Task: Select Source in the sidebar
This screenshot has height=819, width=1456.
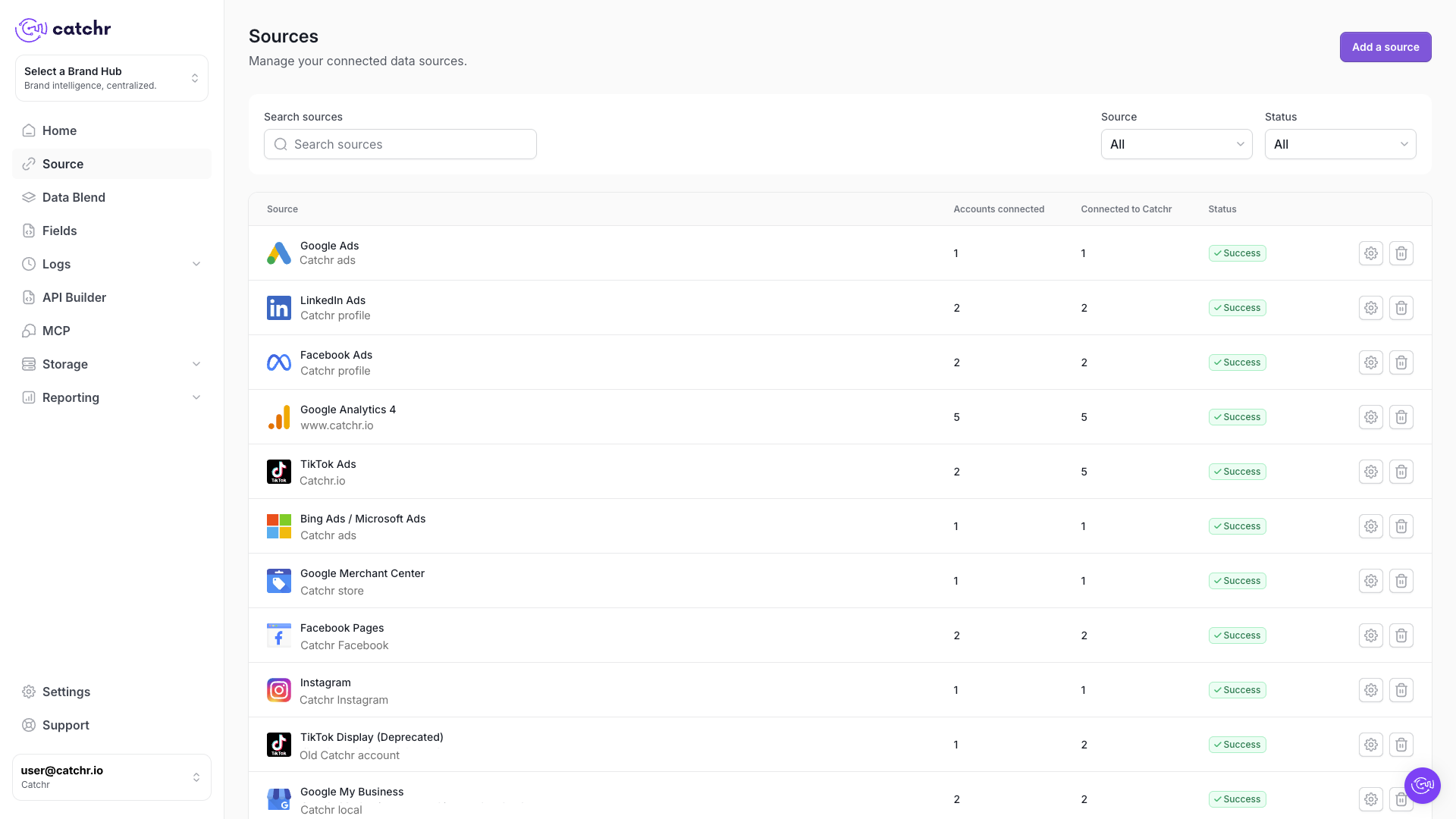Action: (x=111, y=164)
